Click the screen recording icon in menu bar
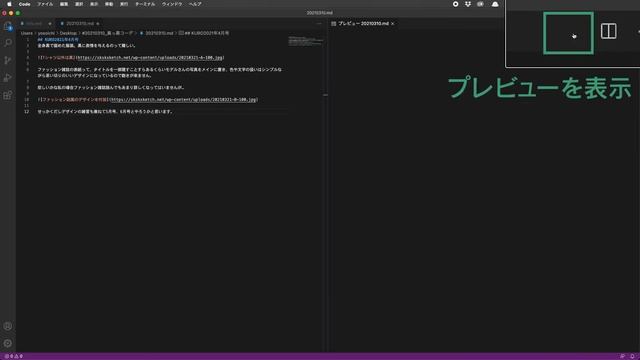640x360 pixels. [456, 4]
